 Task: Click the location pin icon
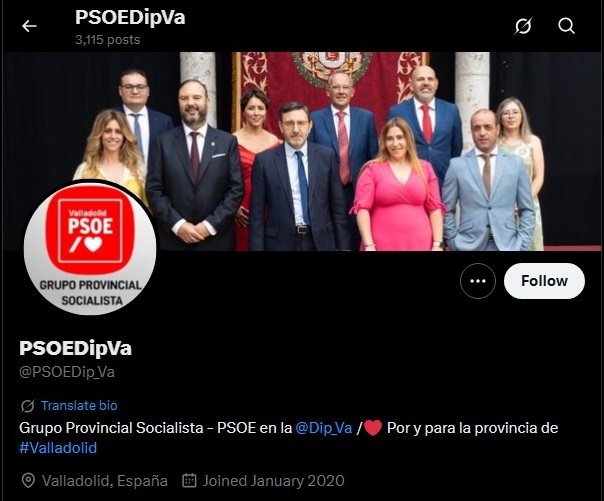pyautogui.click(x=28, y=481)
